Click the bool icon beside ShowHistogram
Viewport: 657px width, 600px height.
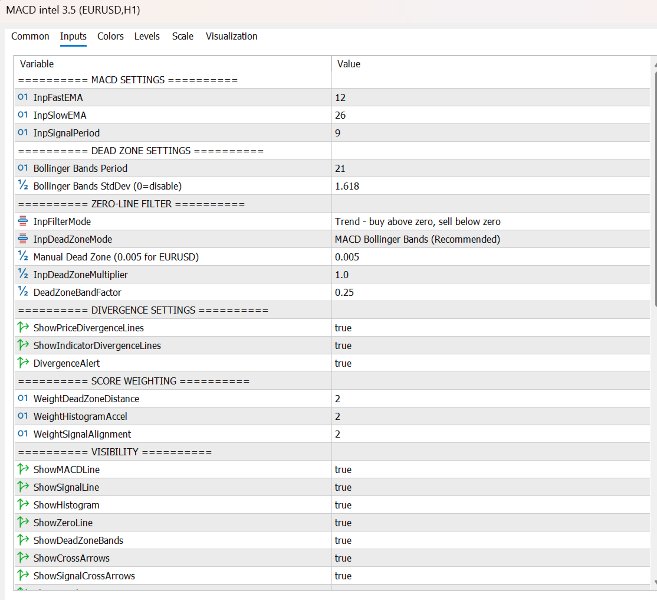pyautogui.click(x=23, y=504)
